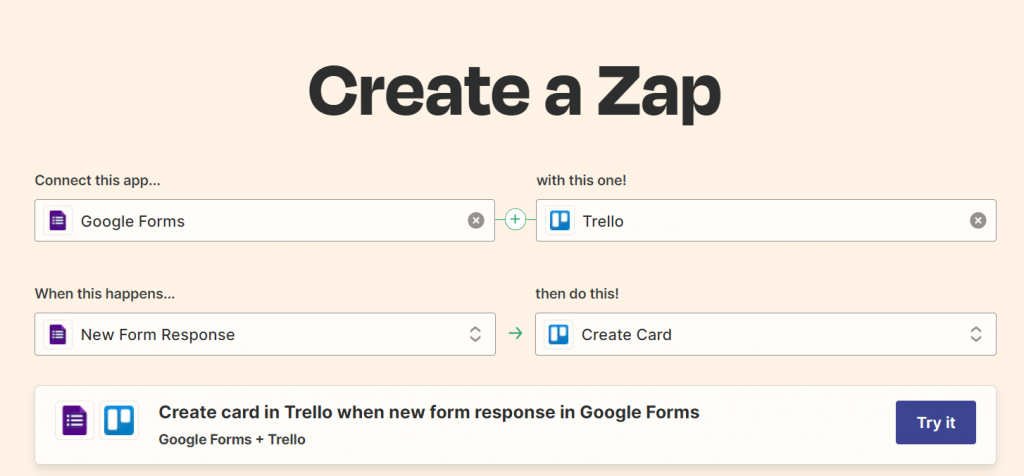Expand the Create Card action dropdown
The height and width of the screenshot is (476, 1024).
tap(976, 335)
